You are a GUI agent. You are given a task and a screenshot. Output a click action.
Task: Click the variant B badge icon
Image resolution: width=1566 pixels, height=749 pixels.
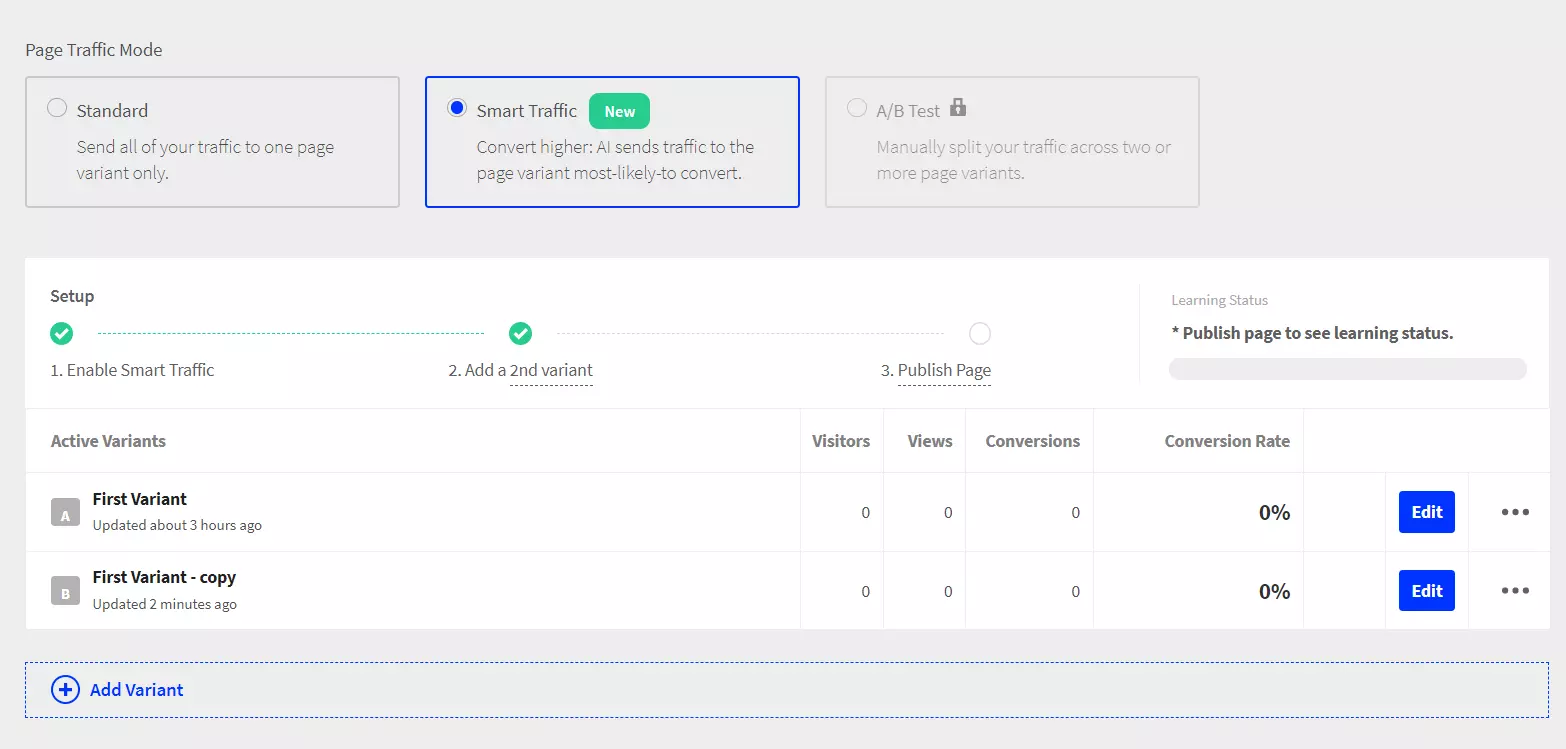[65, 591]
